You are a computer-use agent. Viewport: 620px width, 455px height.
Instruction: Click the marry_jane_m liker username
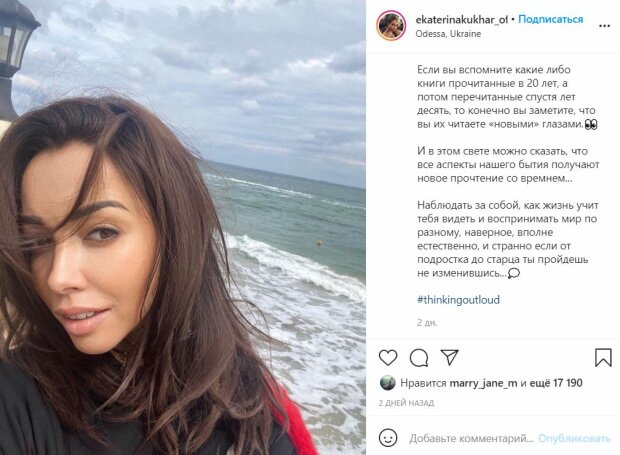coord(483,383)
